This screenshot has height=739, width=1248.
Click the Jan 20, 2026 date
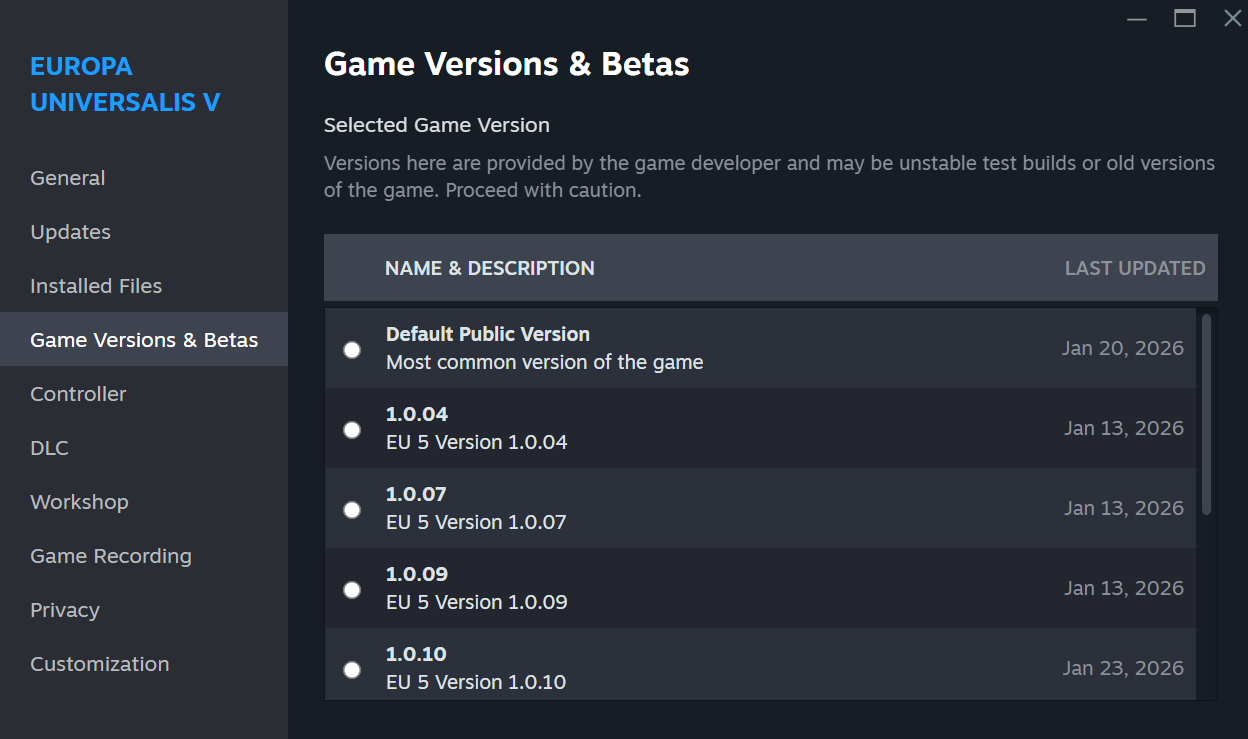tap(1123, 348)
